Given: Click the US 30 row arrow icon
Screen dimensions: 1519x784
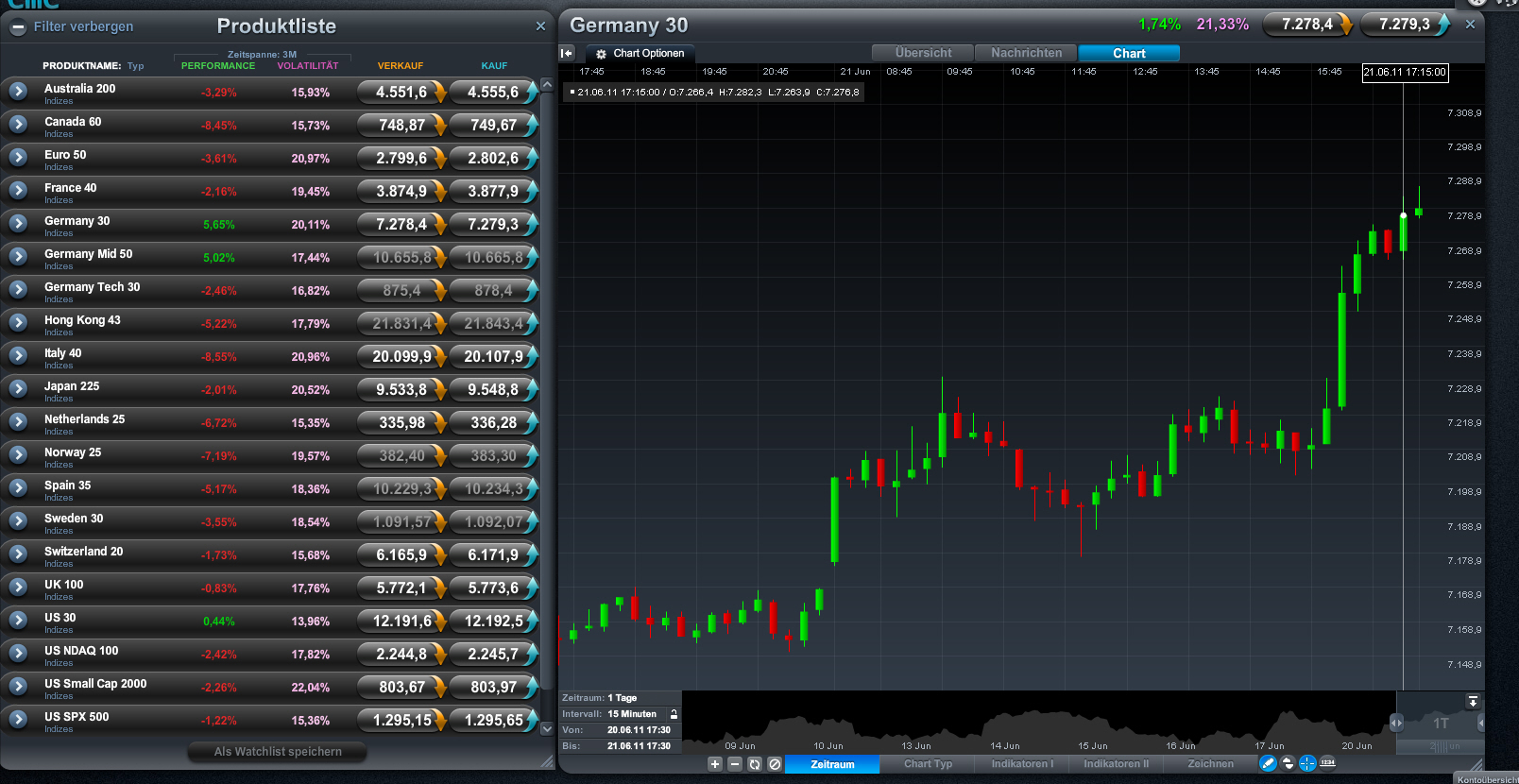Looking at the screenshot, I should pyautogui.click(x=18, y=620).
